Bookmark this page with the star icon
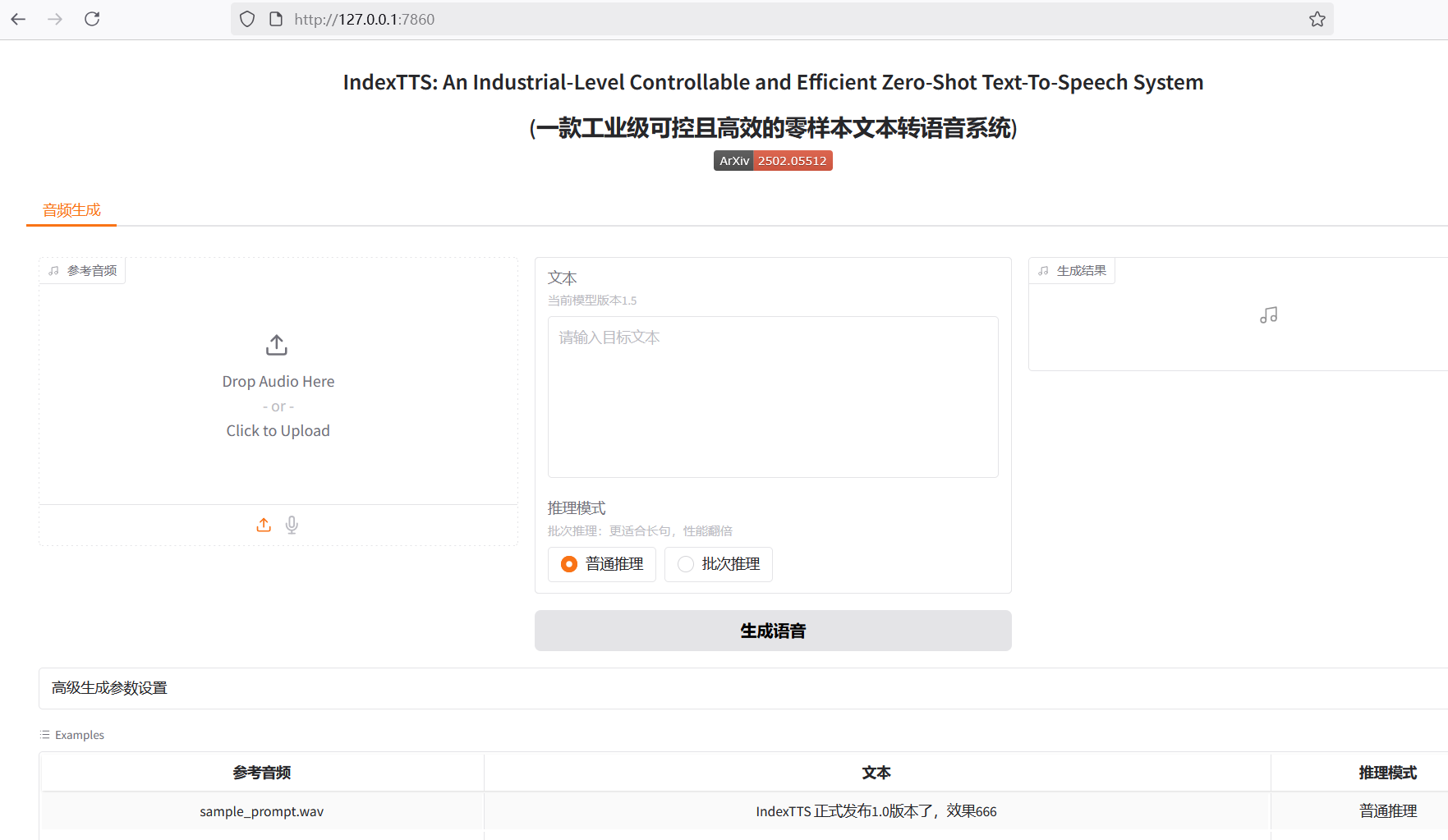 coord(1317,19)
